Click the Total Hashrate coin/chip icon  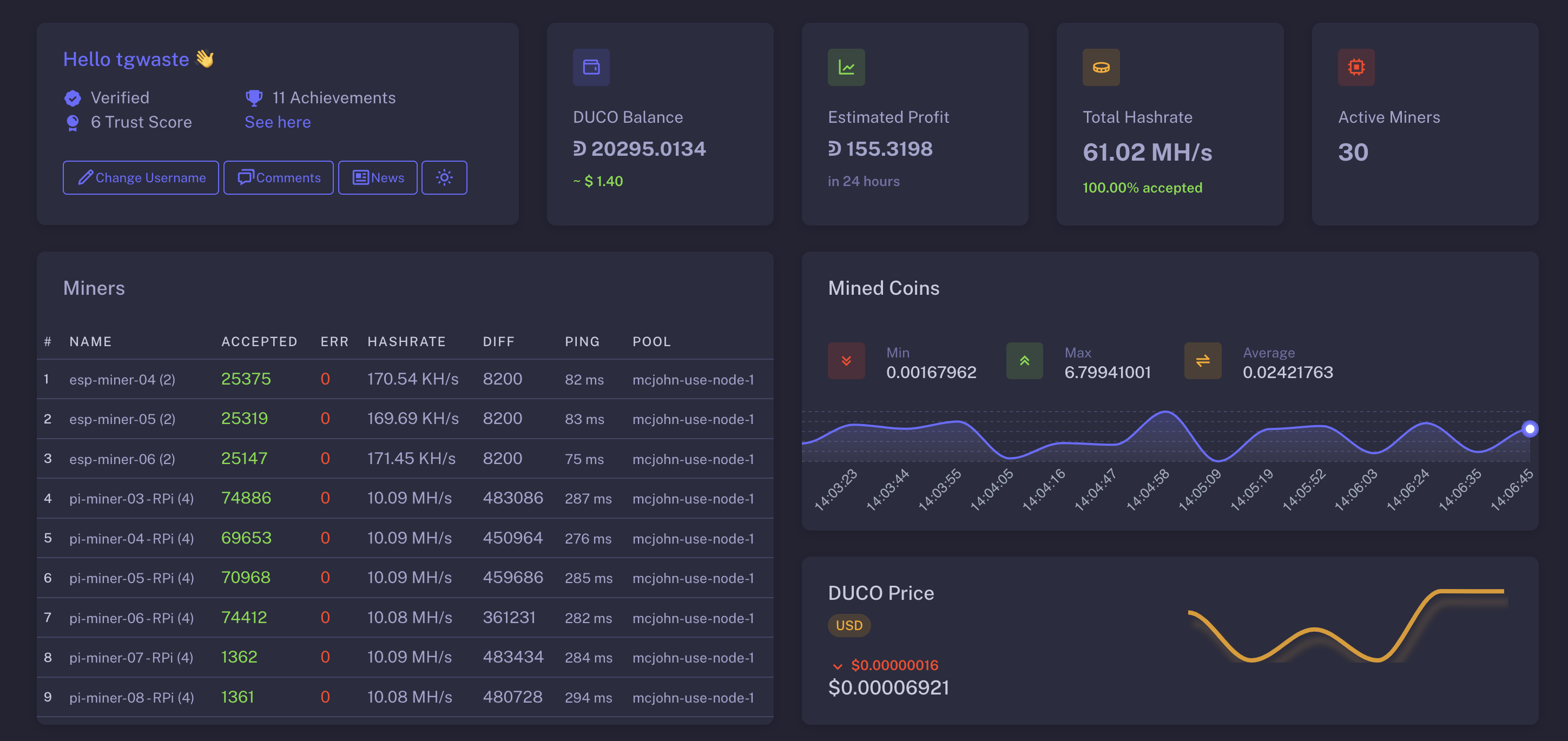point(1101,67)
